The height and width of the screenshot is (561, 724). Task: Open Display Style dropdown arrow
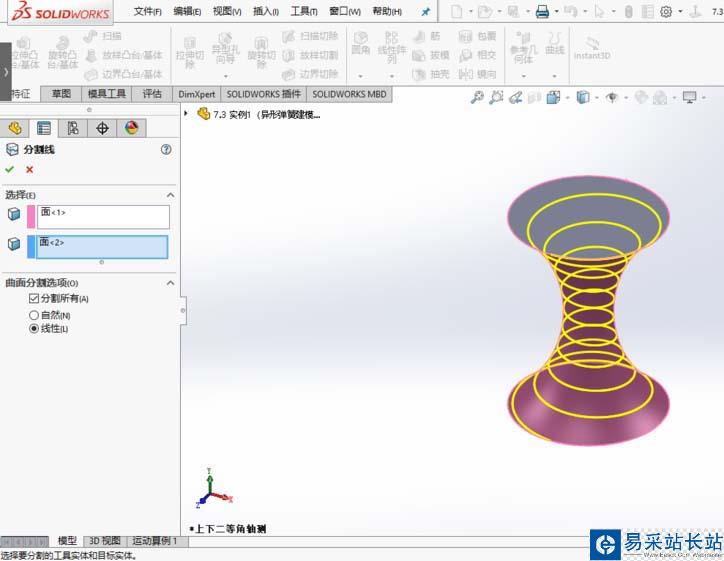pyautogui.click(x=597, y=97)
